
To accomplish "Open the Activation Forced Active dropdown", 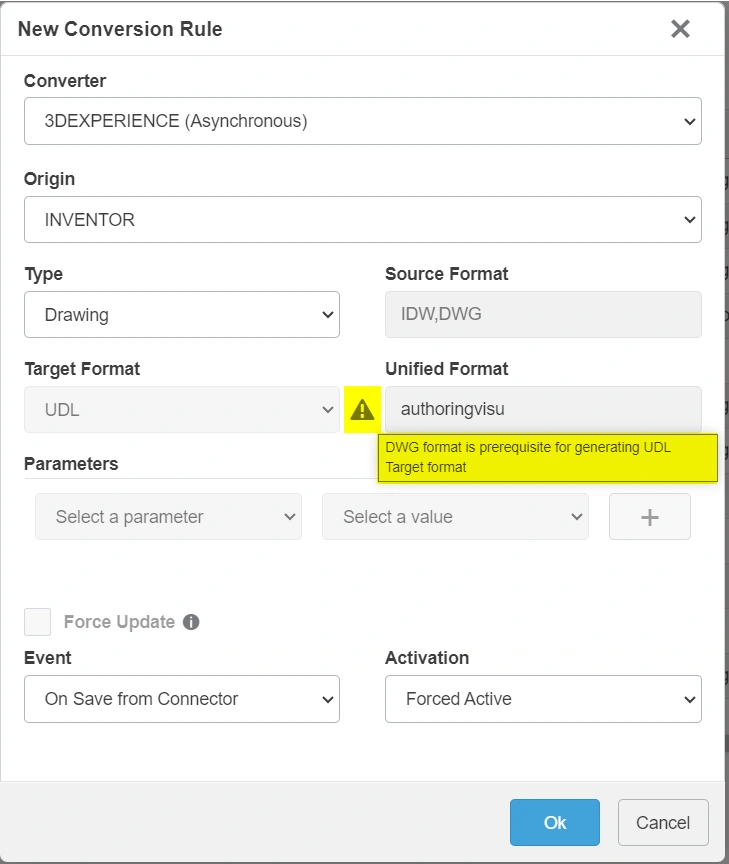I will click(x=543, y=699).
